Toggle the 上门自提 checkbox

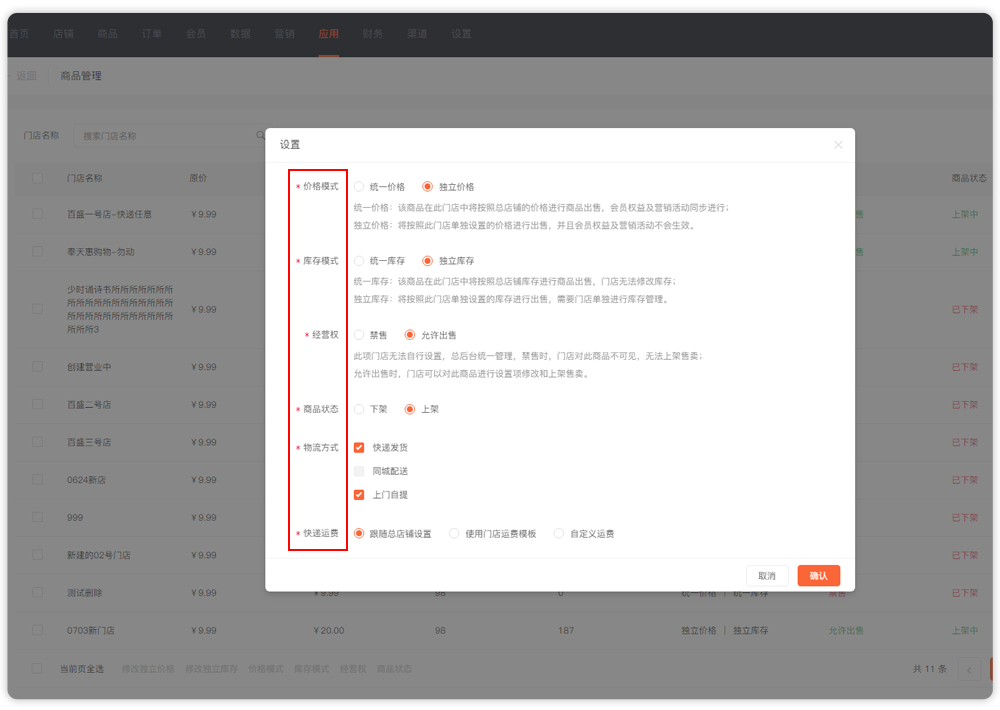[359, 494]
